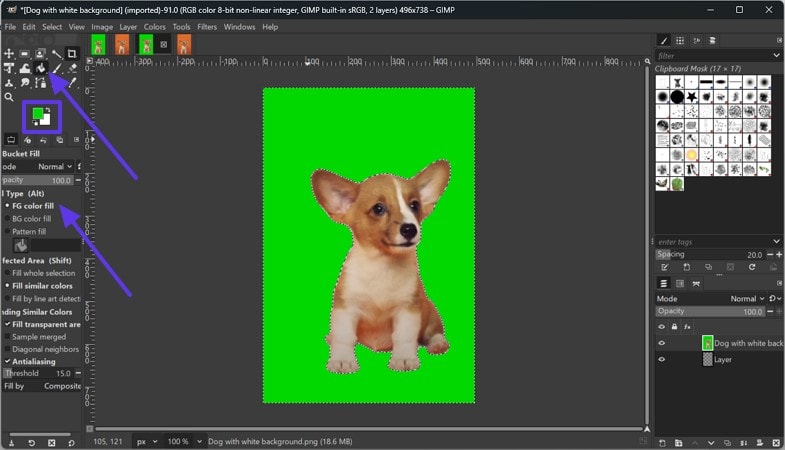Swap foreground and background colors
This screenshot has width=785, height=450.
tap(48, 110)
